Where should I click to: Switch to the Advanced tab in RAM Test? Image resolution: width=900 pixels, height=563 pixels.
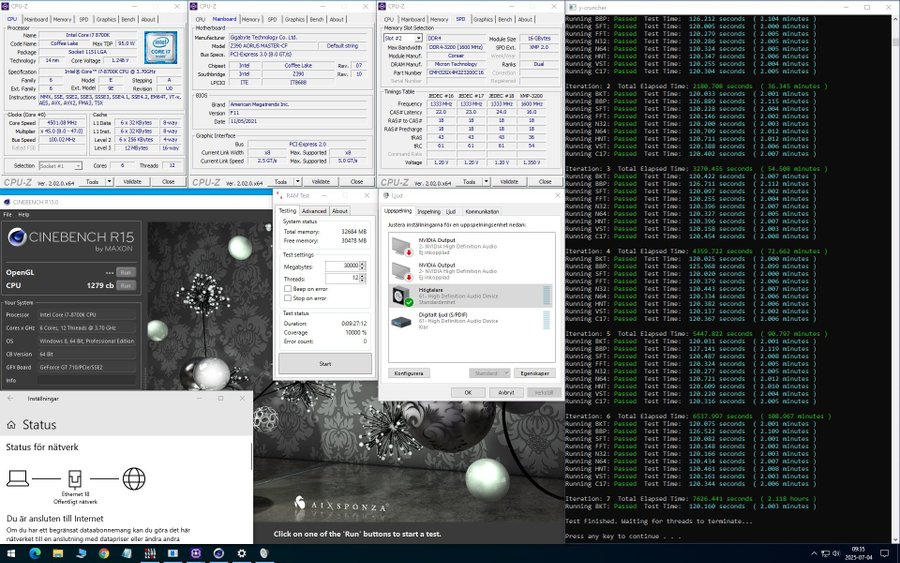(314, 211)
